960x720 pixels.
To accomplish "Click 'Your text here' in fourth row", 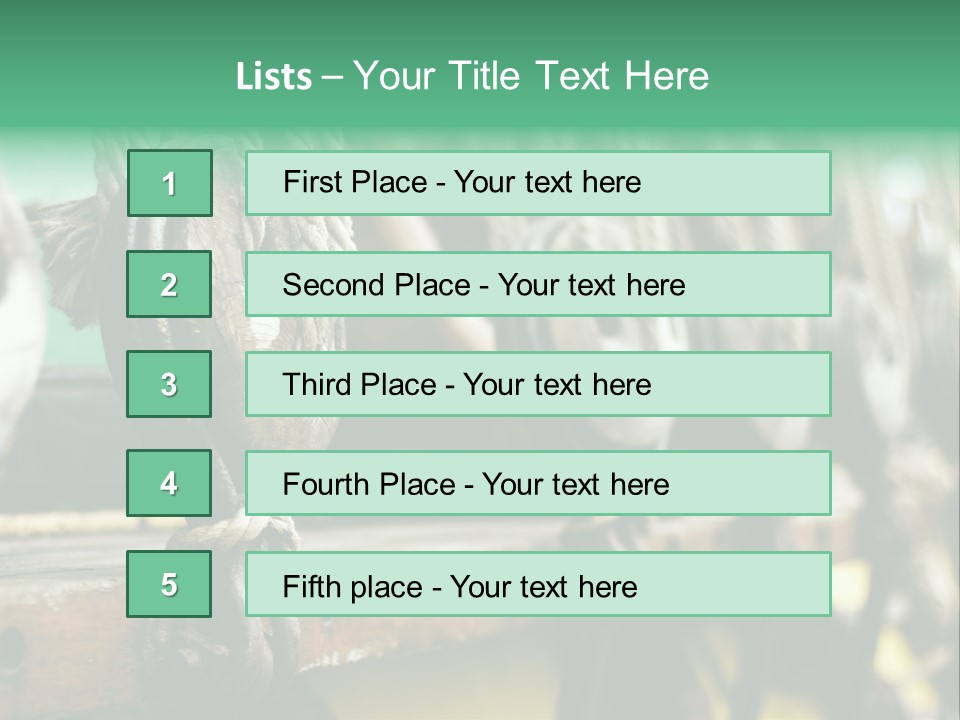I will (575, 485).
